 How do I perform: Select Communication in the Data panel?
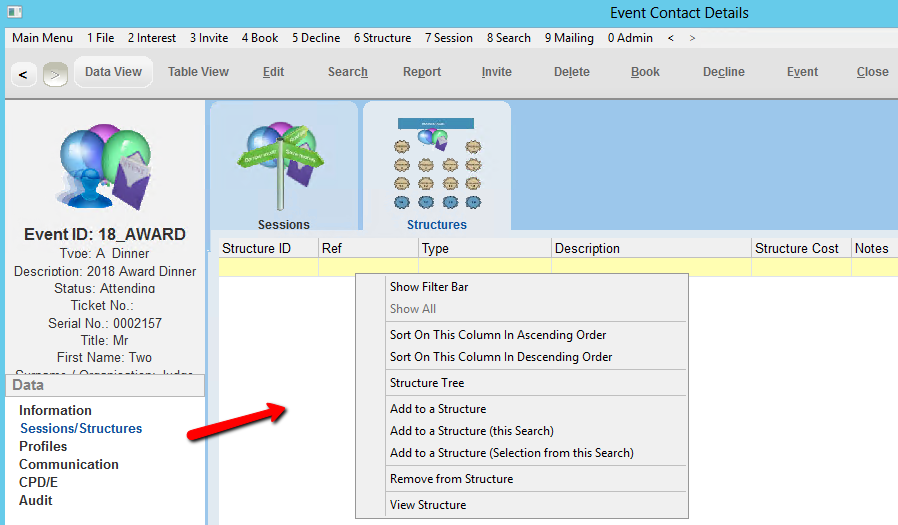coord(68,464)
